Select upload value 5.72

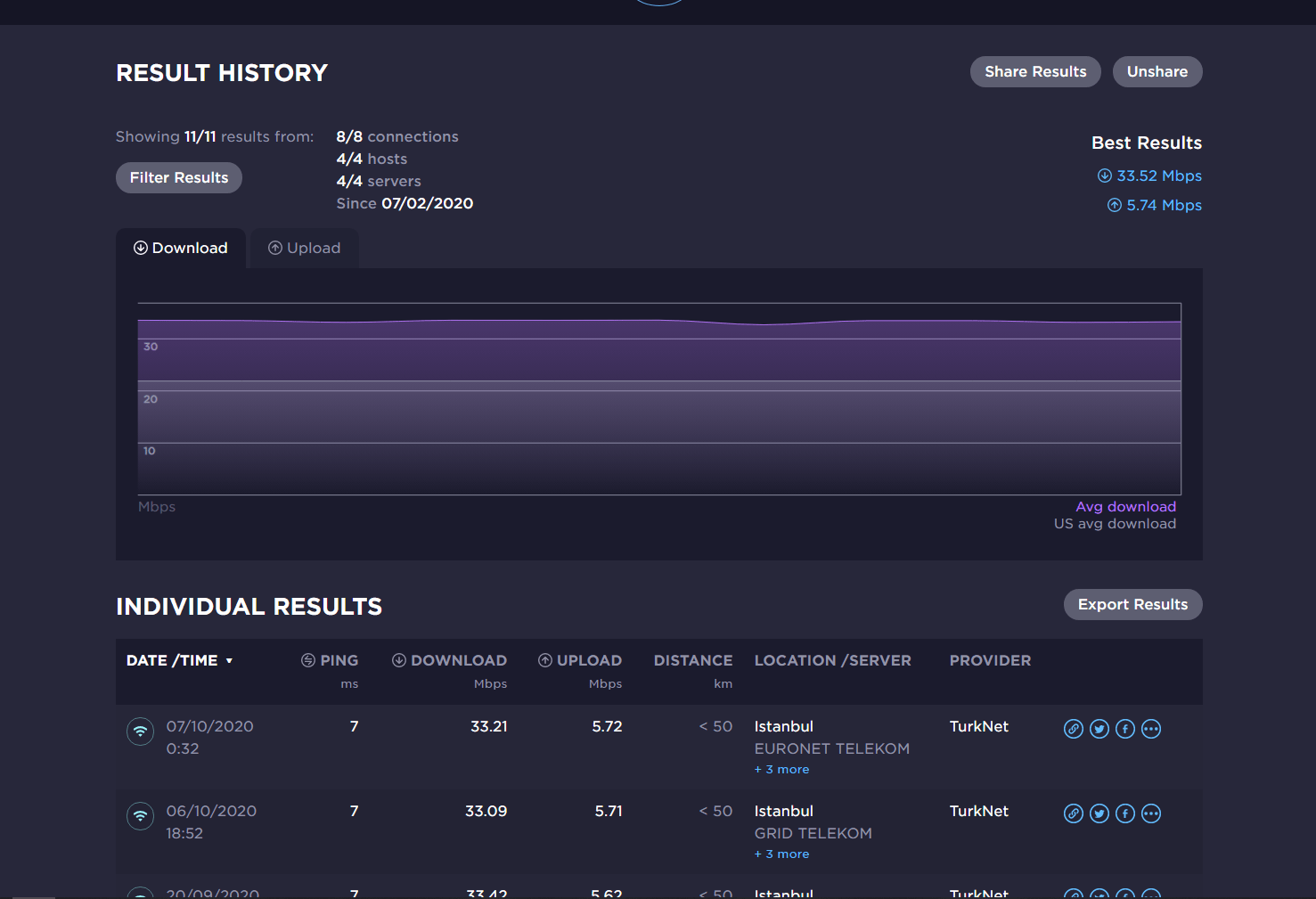point(608,726)
